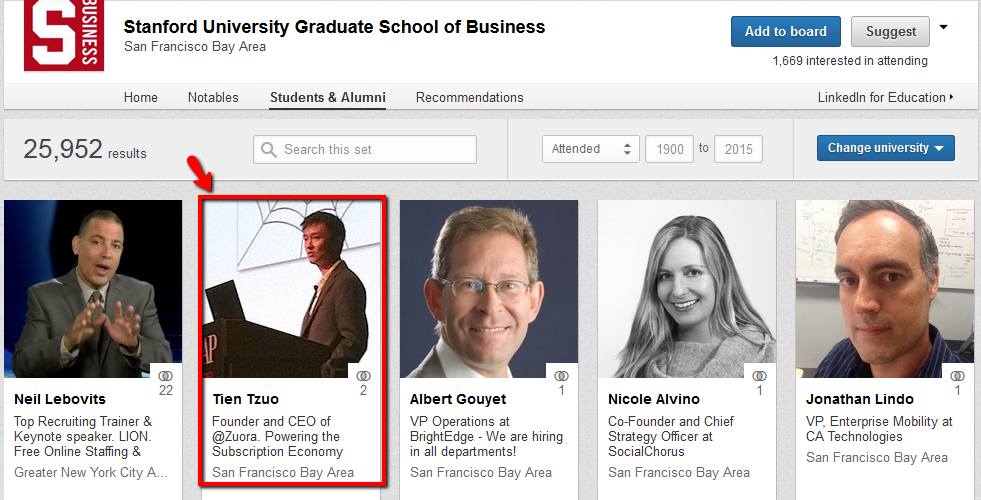Expand the Change university dropdown
The height and width of the screenshot is (500, 981).
pos(885,148)
